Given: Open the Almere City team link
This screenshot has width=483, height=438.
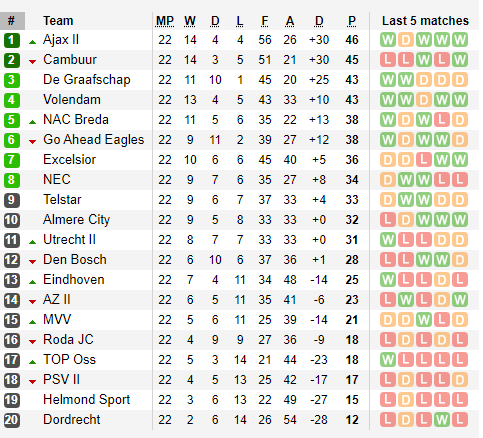Looking at the screenshot, I should point(77,220).
